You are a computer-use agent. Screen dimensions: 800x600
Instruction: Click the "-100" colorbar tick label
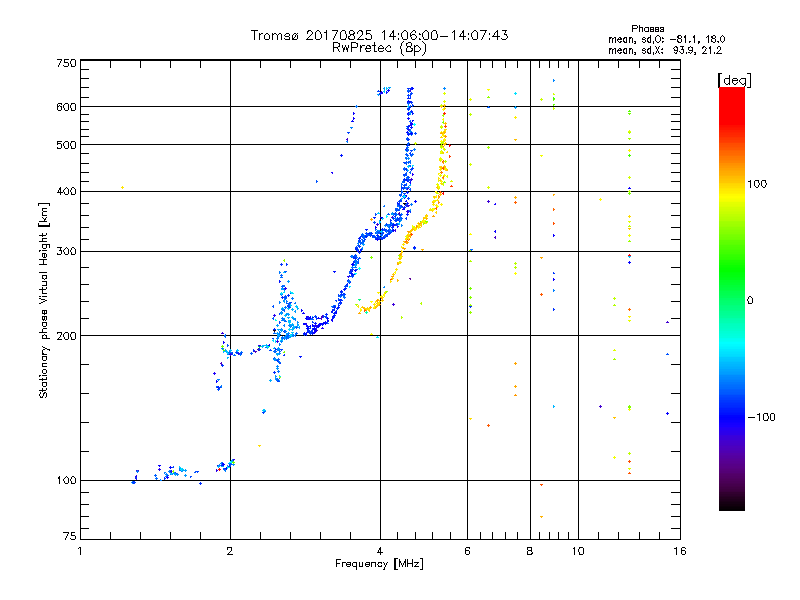(x=762, y=417)
